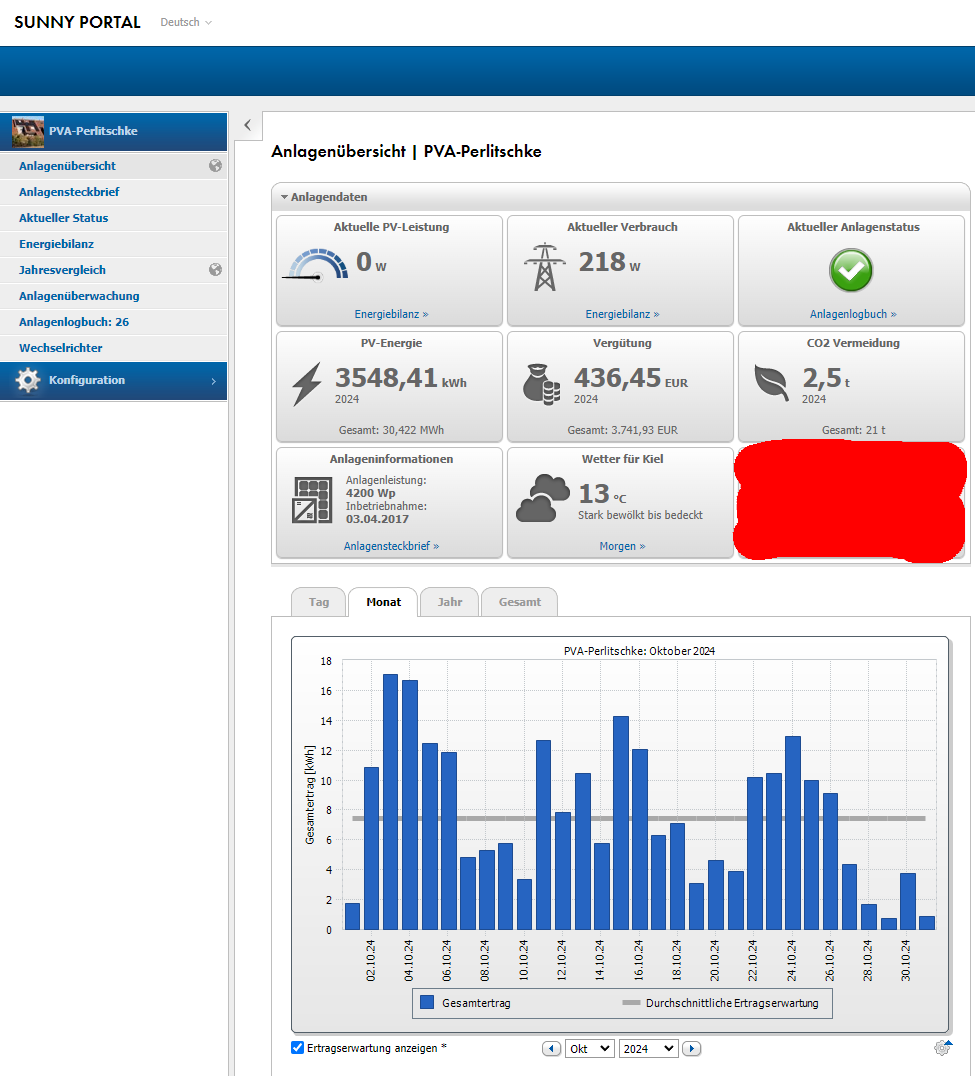Open chart settings gear icon
Screen dimensions: 975x1076
pyautogui.click(x=942, y=1047)
